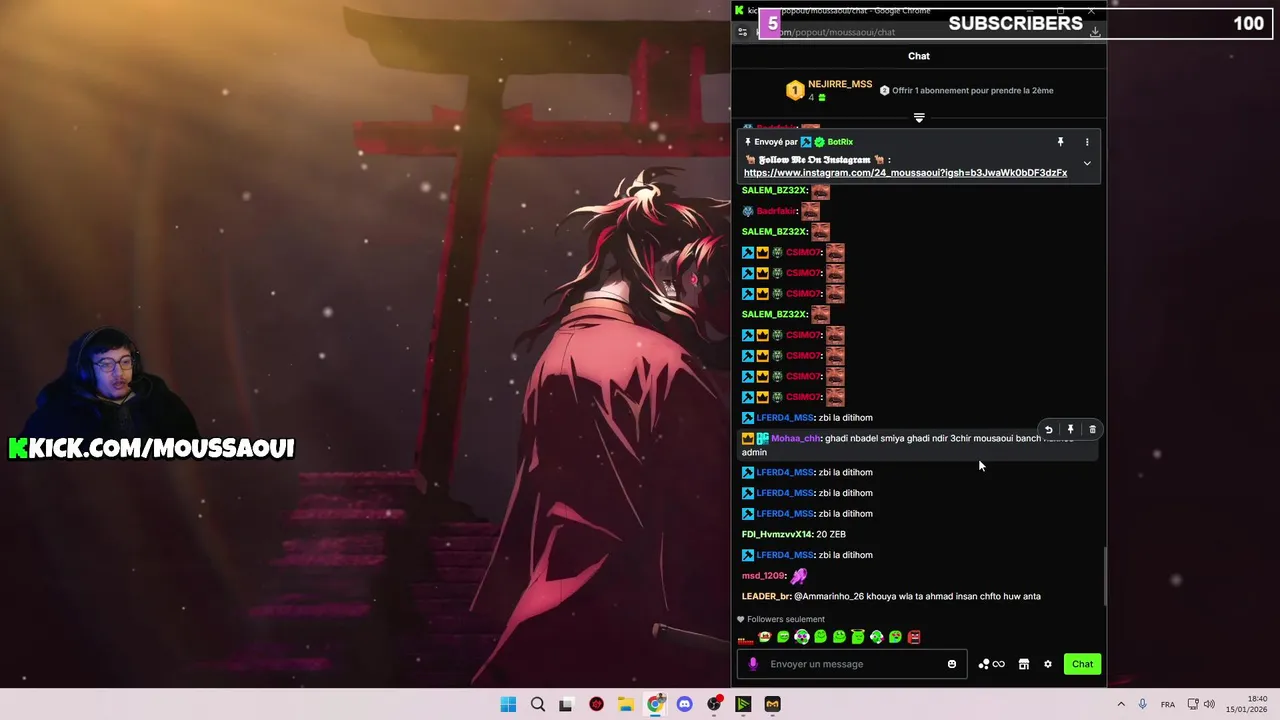
Task: Click NEJIRRE_MSS top gifter name
Action: tap(840, 84)
